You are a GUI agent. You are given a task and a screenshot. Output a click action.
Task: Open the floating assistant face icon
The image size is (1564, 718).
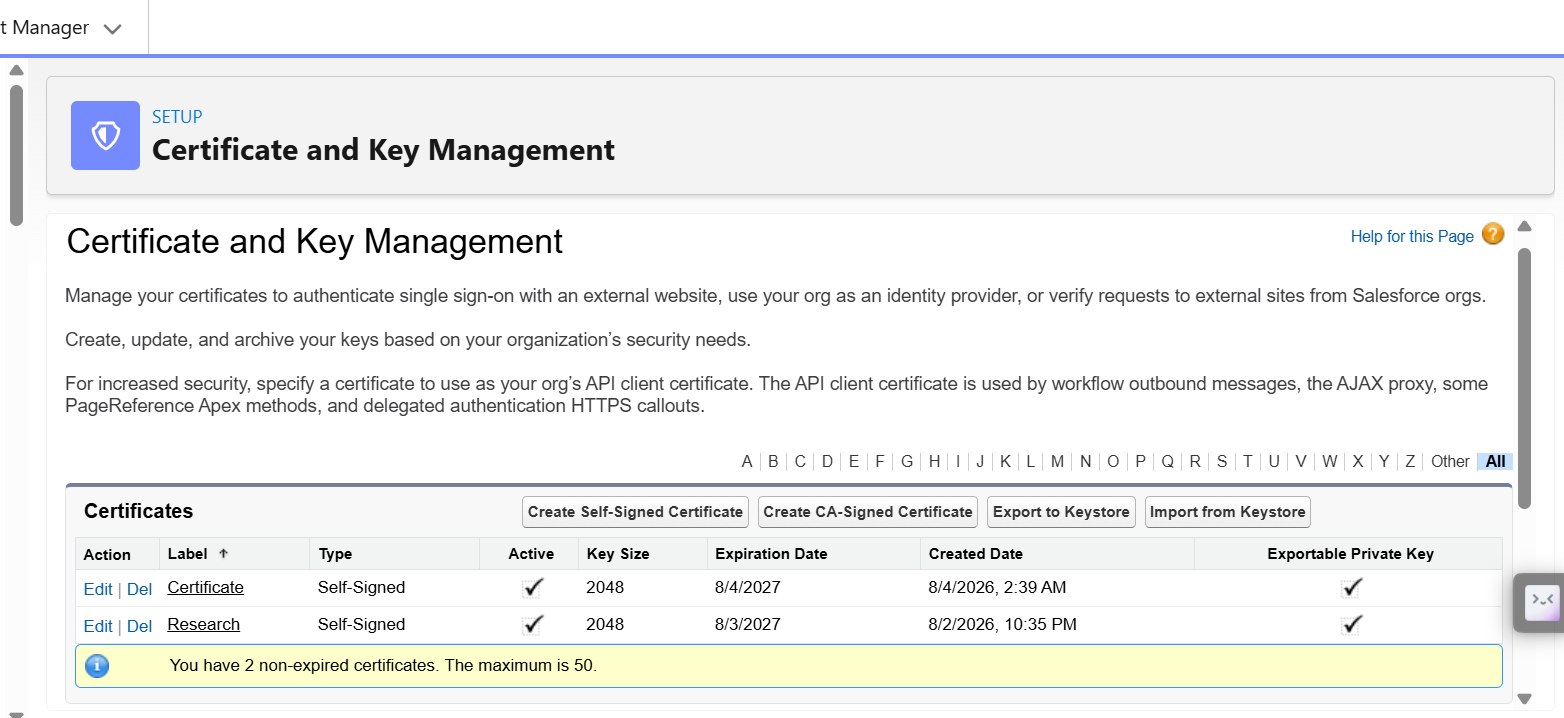point(1541,601)
